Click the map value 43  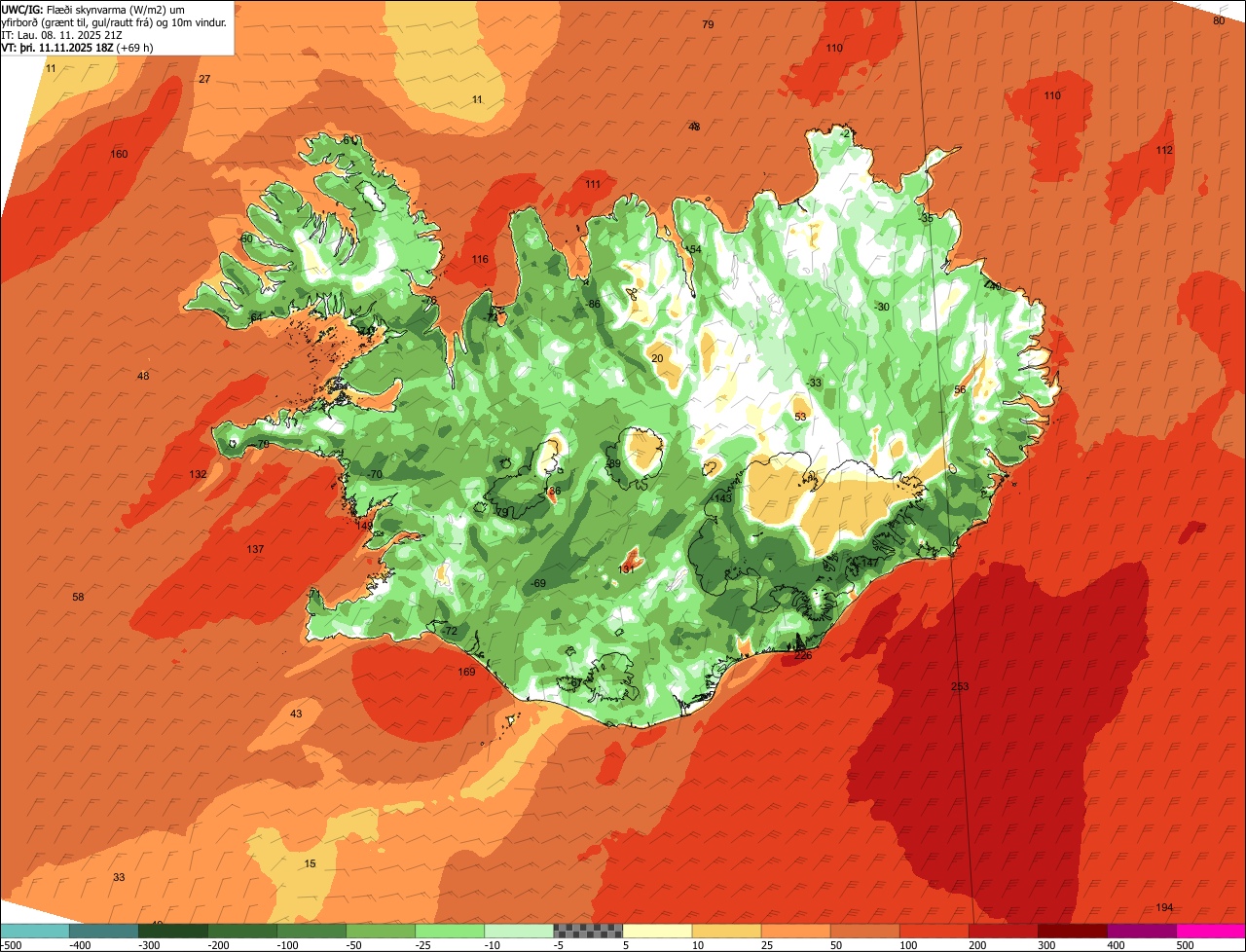pos(296,714)
